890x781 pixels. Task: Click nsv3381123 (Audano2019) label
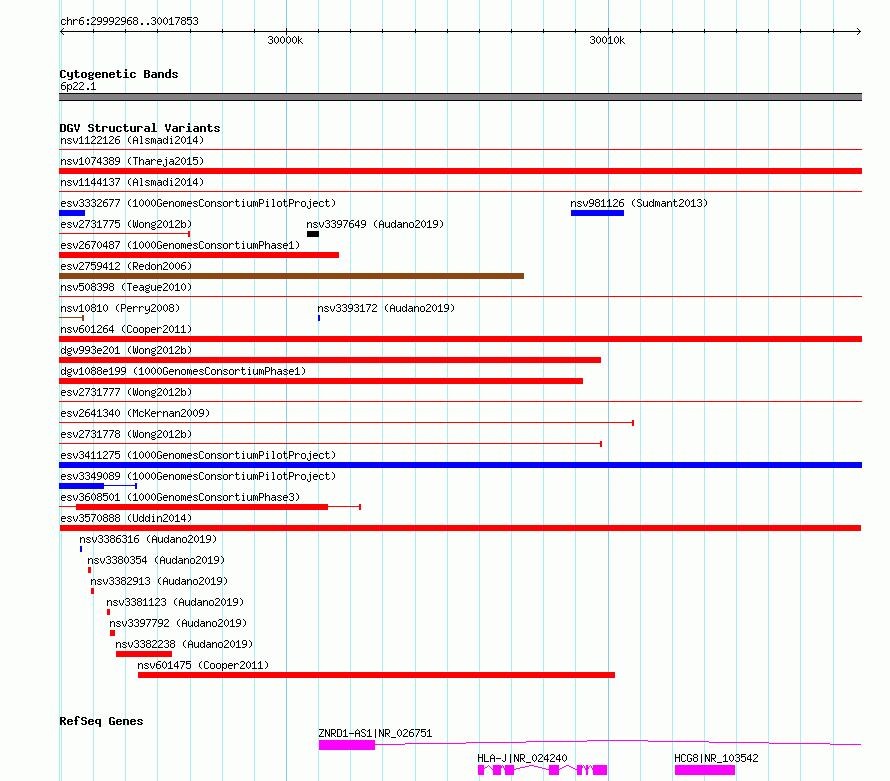(175, 602)
